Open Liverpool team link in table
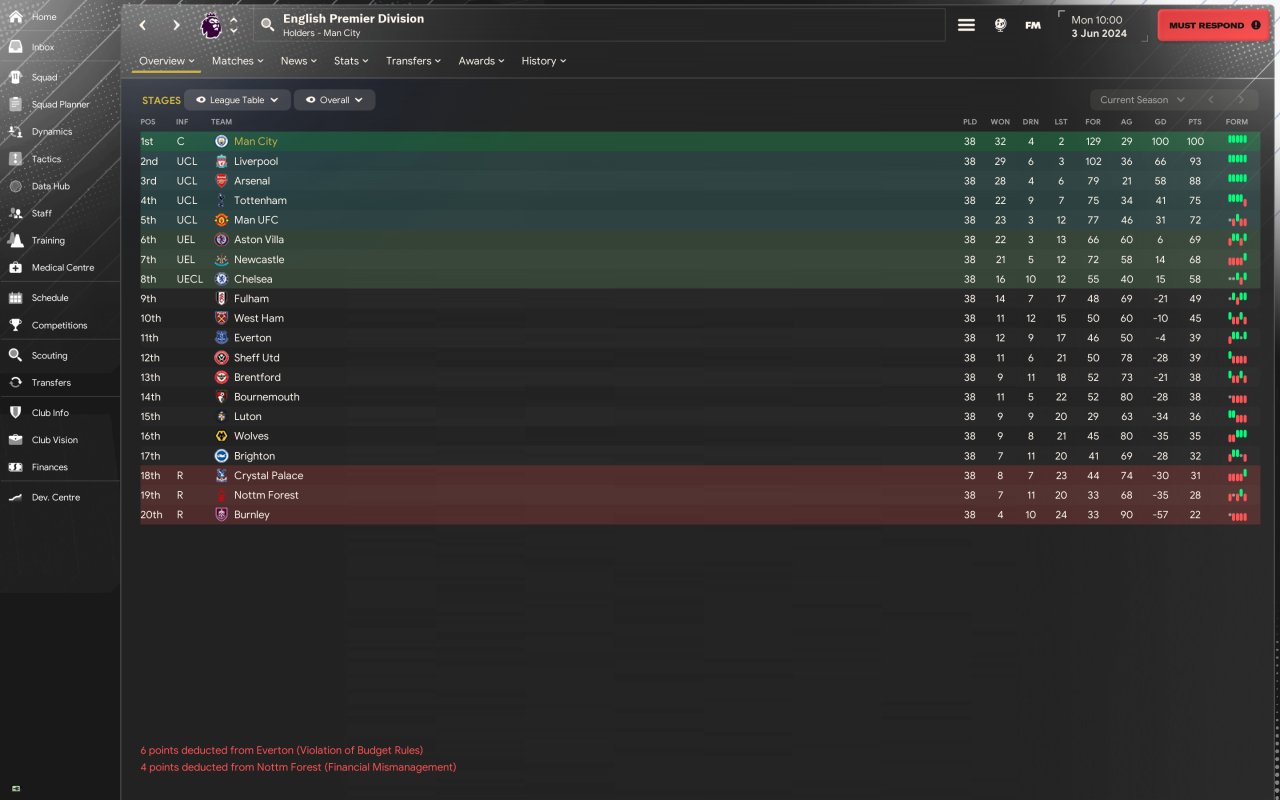 (256, 161)
